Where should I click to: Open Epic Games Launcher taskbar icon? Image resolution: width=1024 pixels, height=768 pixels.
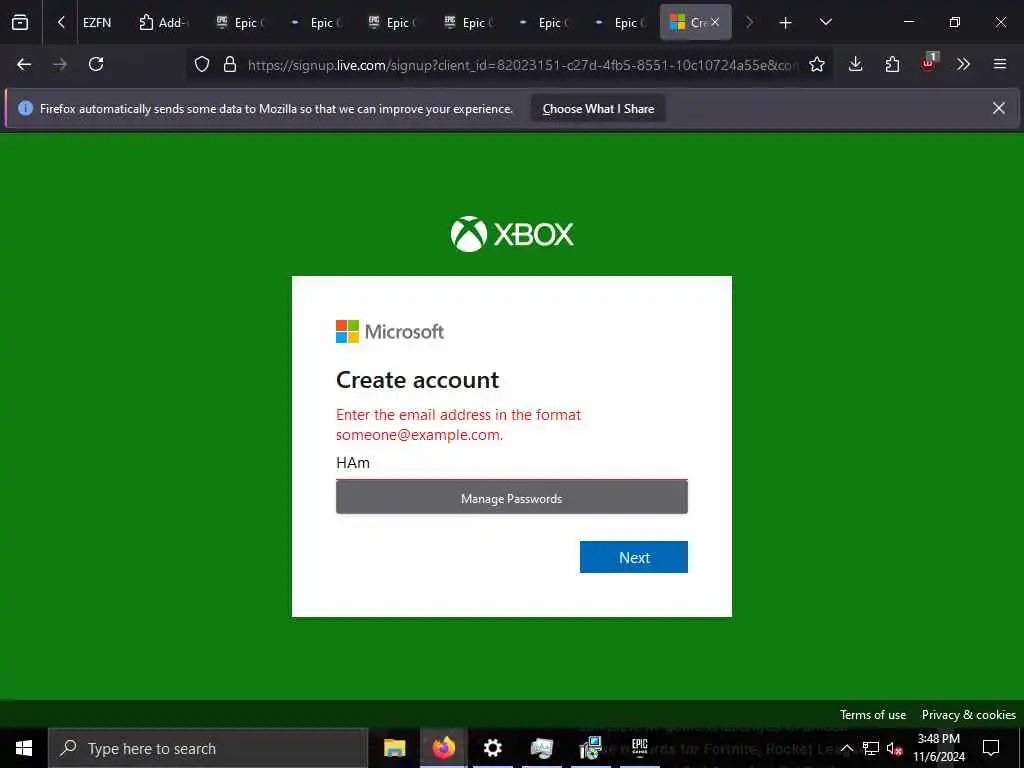point(639,748)
